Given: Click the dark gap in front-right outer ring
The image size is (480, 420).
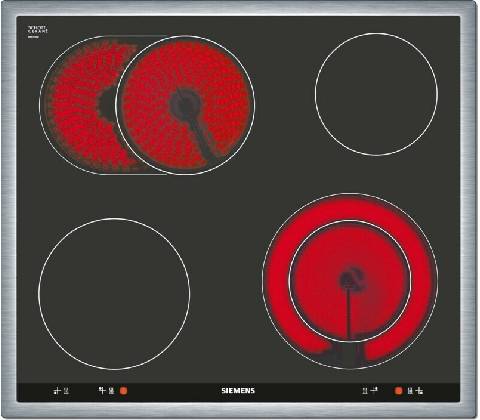Looking at the screenshot, I should (x=347, y=354).
